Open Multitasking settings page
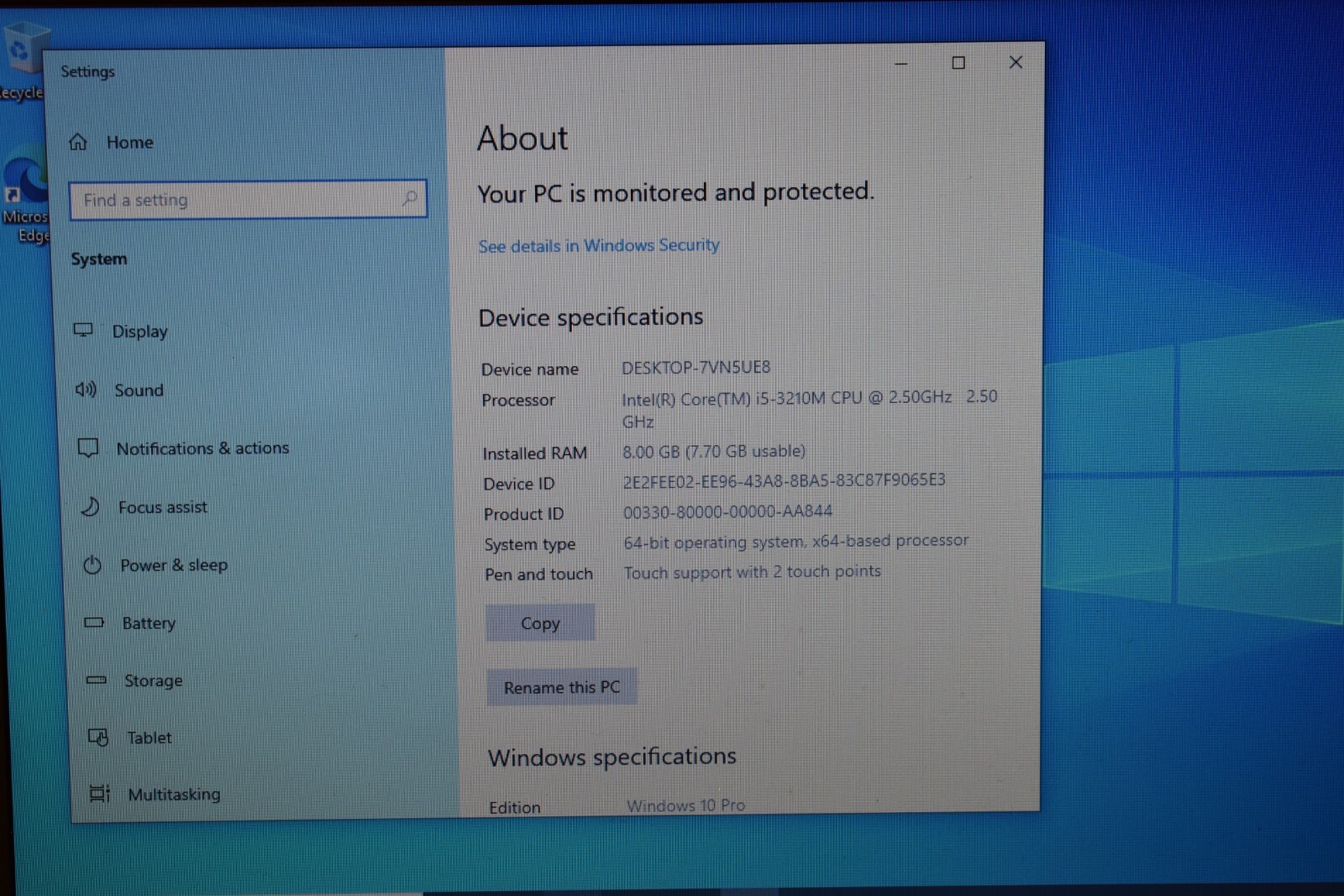The height and width of the screenshot is (896, 1344). pyautogui.click(x=175, y=794)
